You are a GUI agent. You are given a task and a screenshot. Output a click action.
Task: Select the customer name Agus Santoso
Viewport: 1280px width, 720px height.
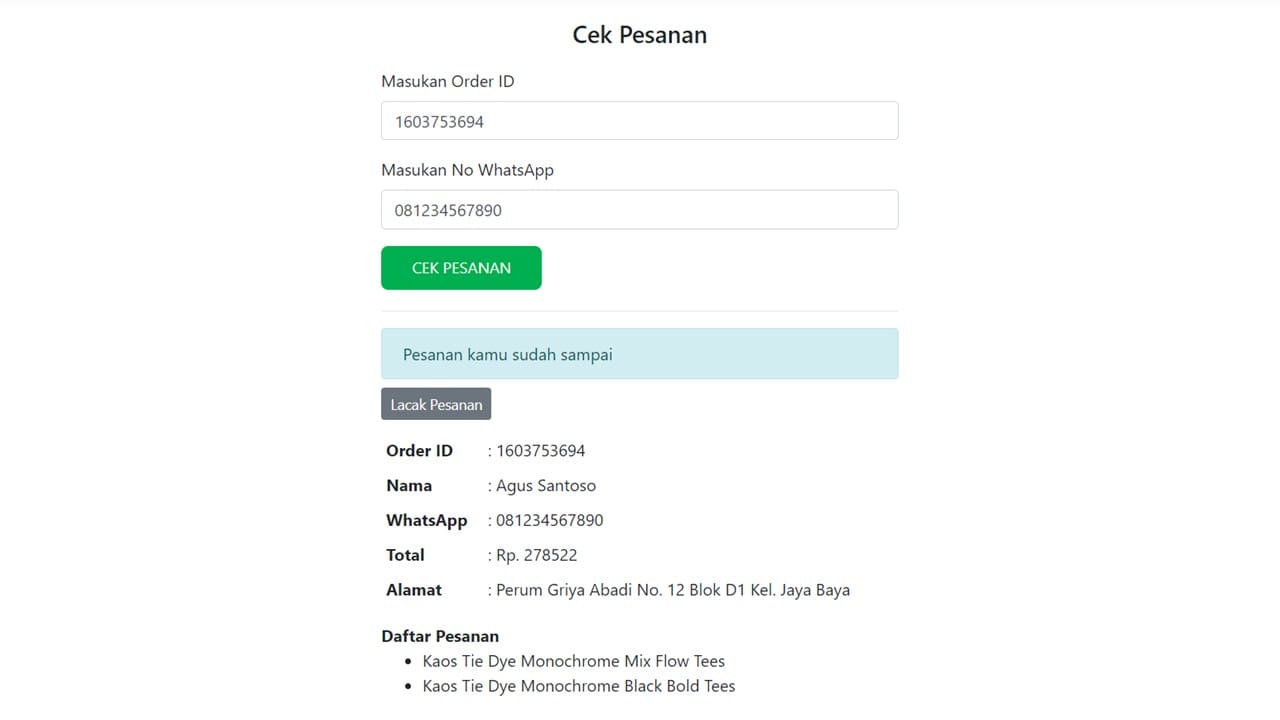click(545, 486)
